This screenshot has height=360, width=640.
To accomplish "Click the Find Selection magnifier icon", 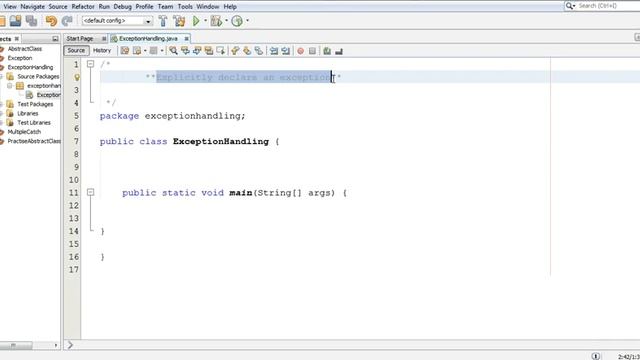I will [173, 51].
